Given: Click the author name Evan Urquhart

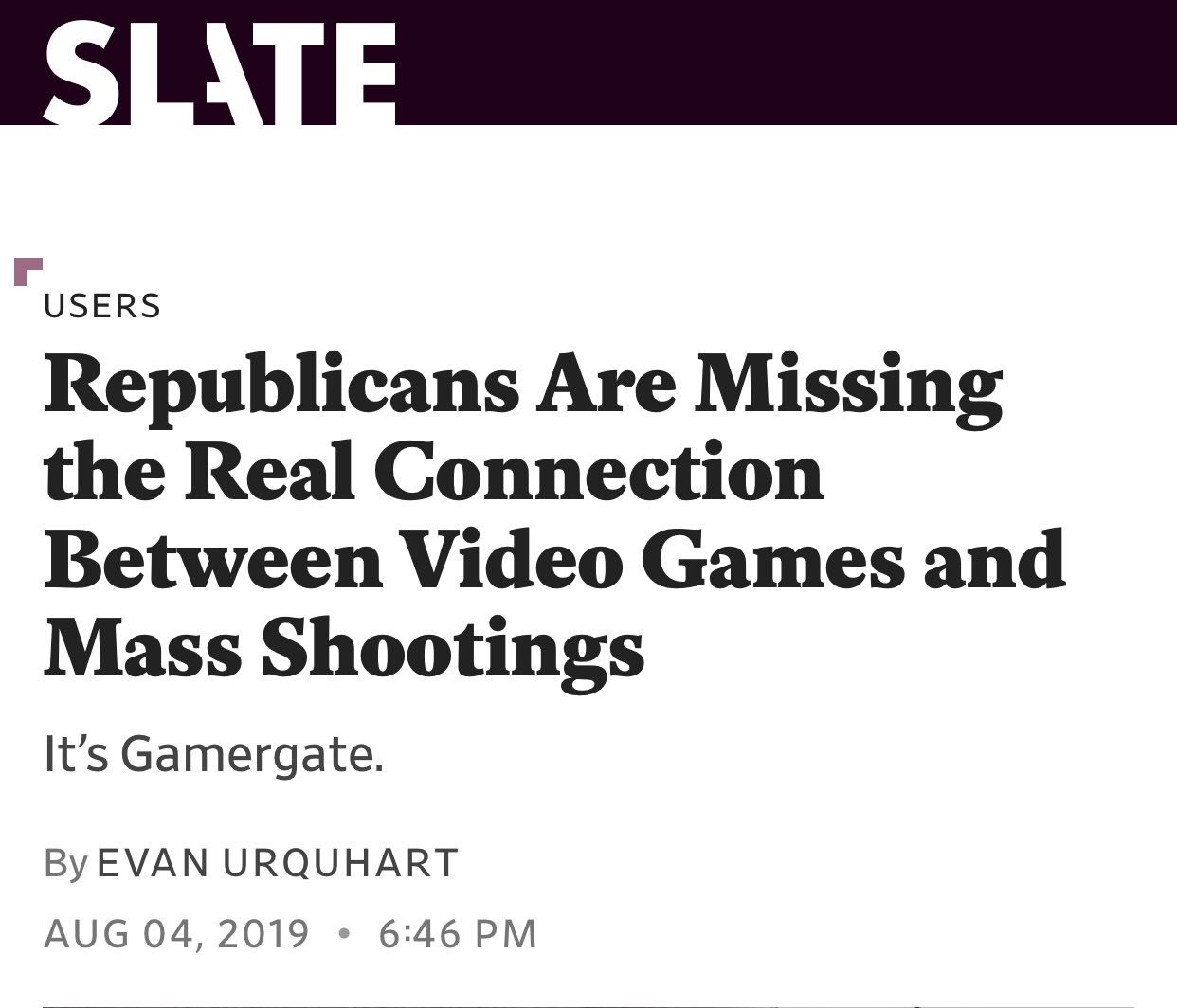Looking at the screenshot, I should click(x=278, y=862).
